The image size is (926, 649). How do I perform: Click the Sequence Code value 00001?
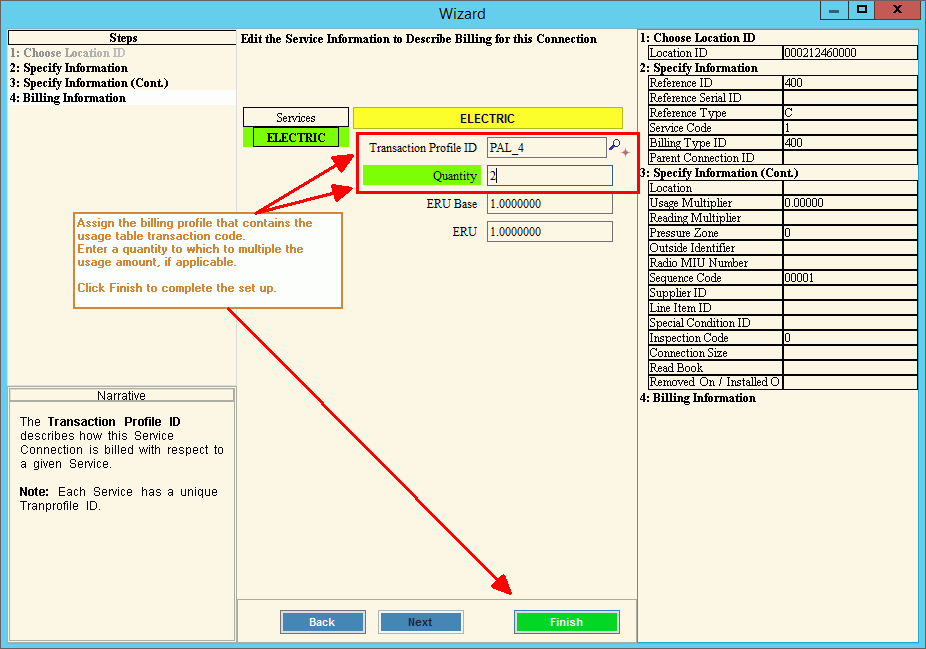pos(849,278)
